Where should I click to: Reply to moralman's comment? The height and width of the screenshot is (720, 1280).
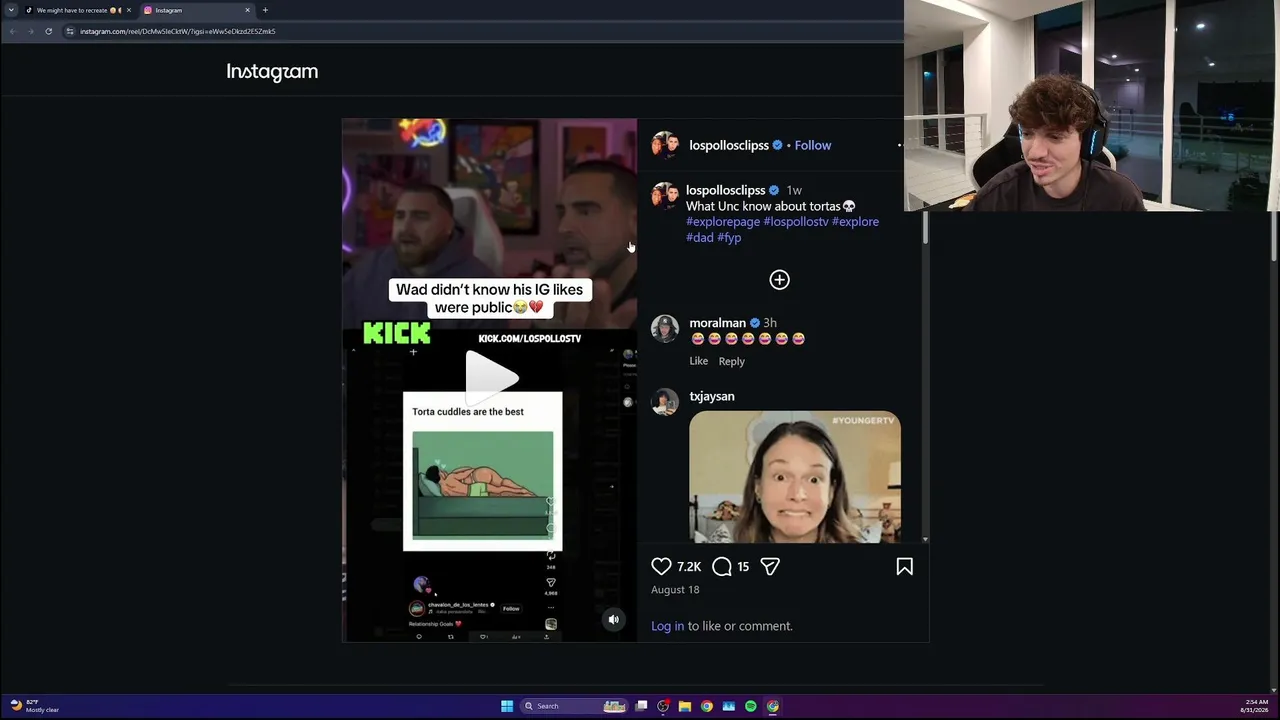click(732, 361)
